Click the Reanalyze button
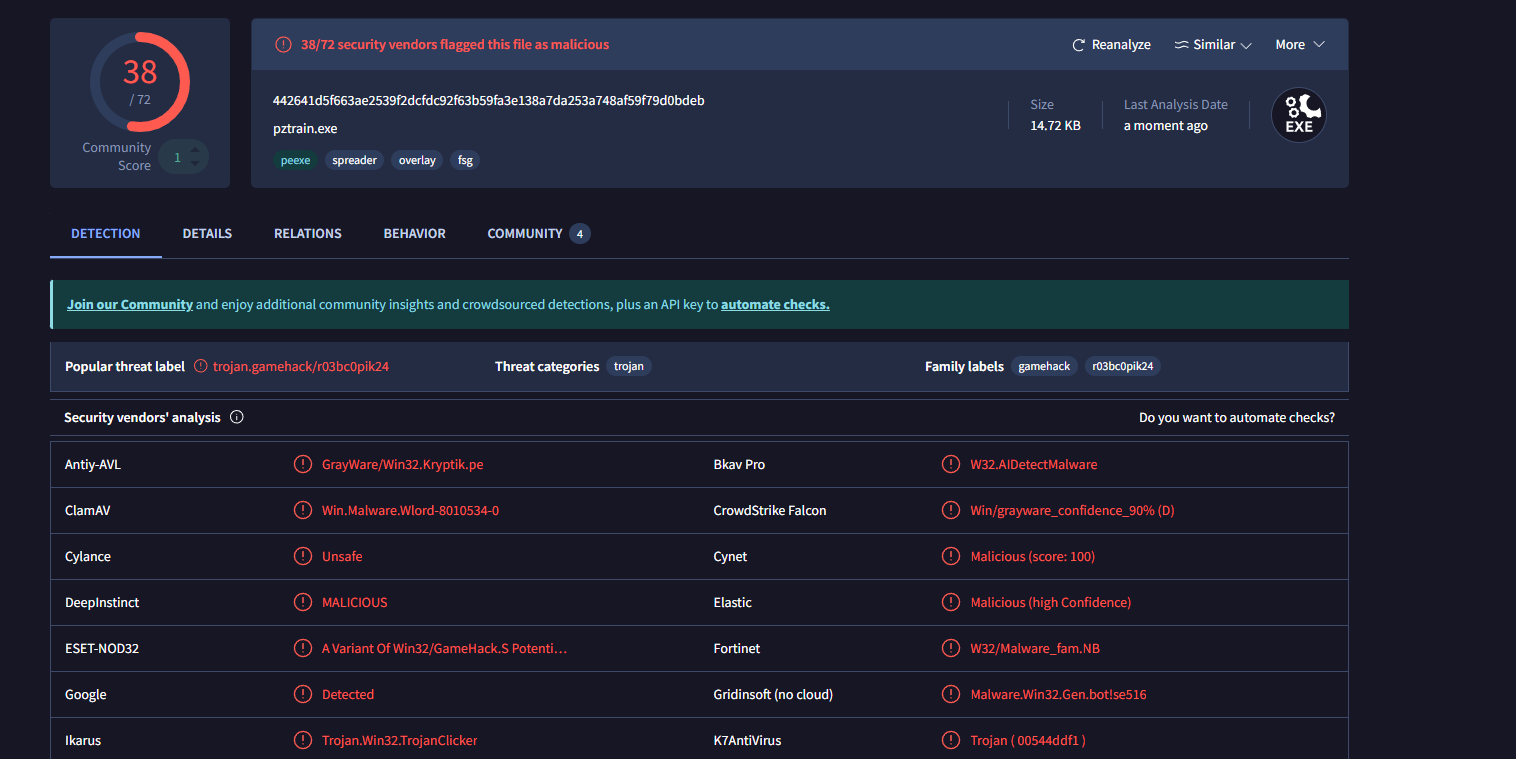 1111,45
